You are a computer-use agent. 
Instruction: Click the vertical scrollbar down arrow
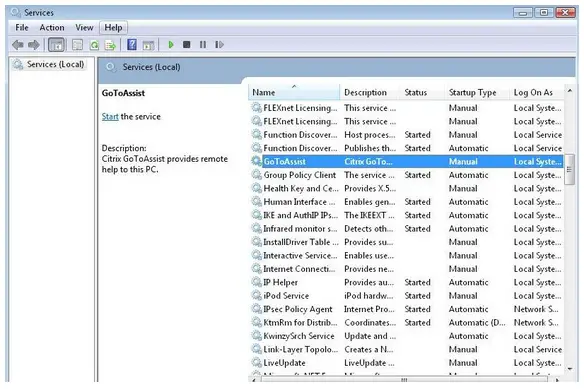(x=569, y=369)
